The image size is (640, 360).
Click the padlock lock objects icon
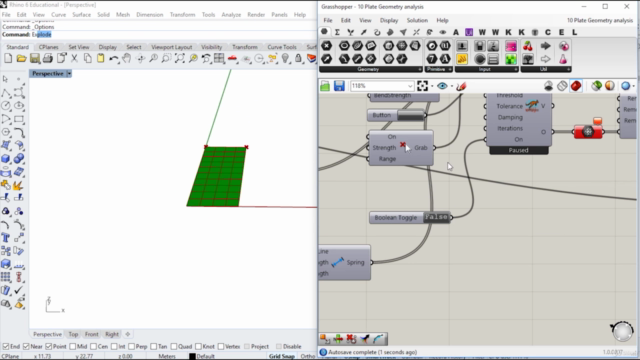pos(298,59)
